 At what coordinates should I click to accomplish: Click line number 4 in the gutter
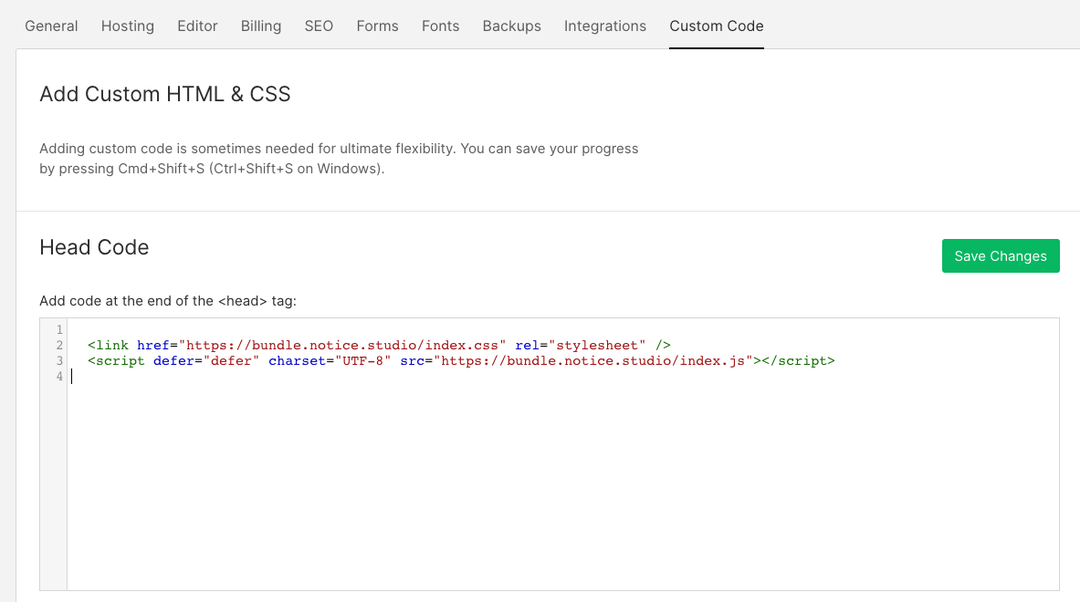59,376
